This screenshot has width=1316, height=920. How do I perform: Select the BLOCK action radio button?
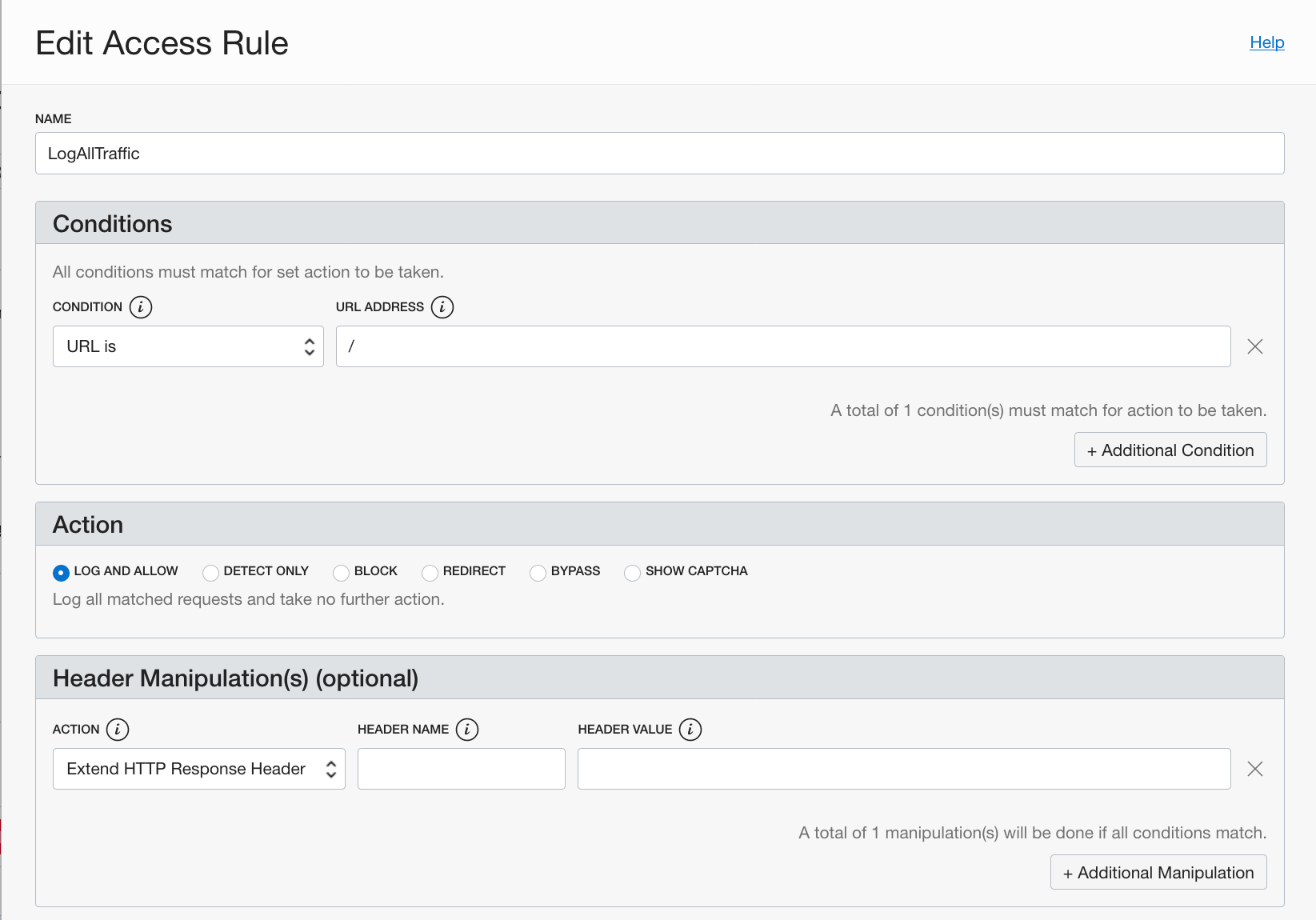342,572
